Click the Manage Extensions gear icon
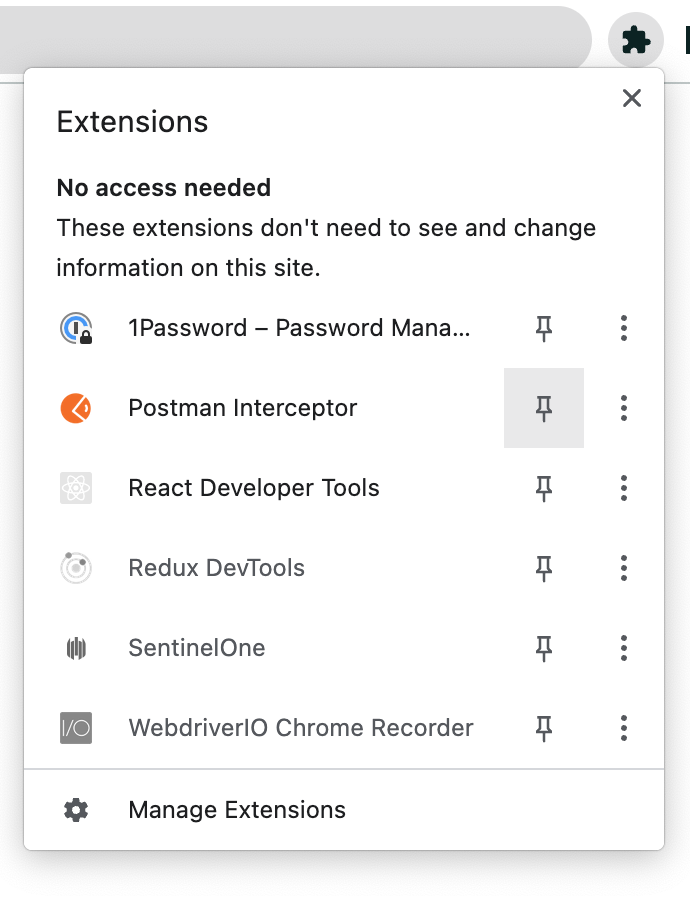The height and width of the screenshot is (898, 690). coord(76,810)
